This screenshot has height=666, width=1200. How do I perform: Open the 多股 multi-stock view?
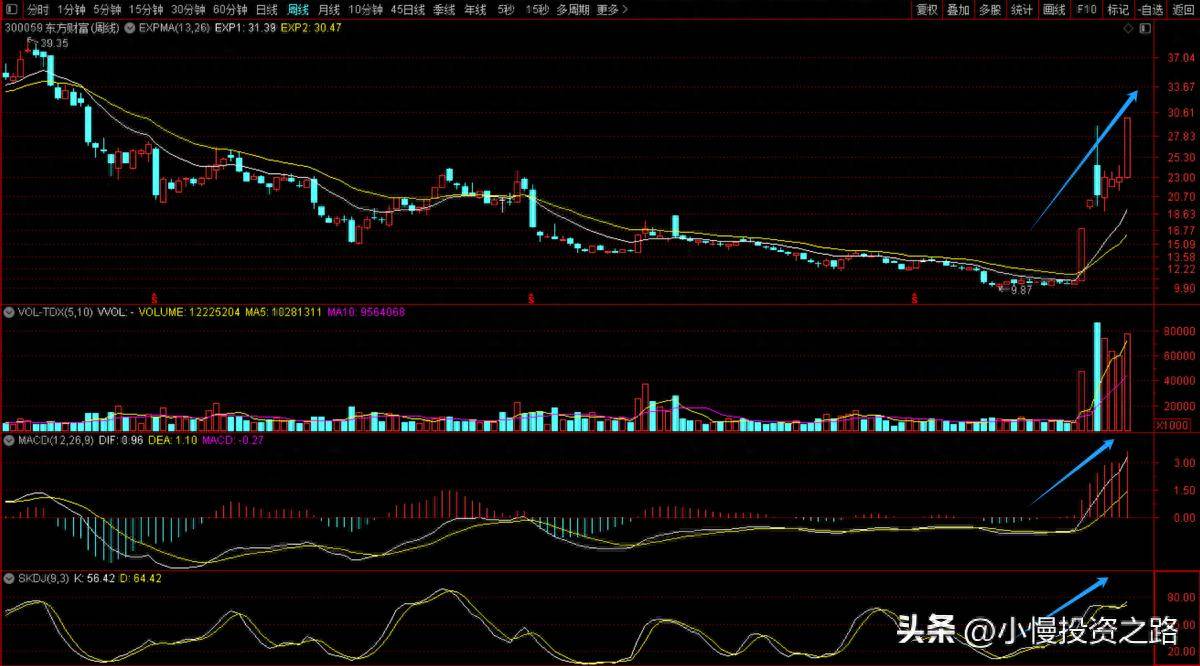tap(990, 9)
